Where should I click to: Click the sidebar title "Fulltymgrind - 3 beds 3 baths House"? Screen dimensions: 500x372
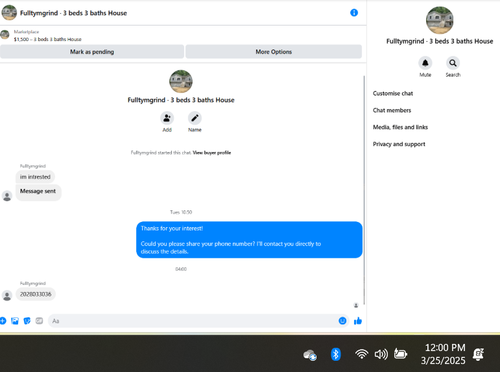pyautogui.click(x=440, y=41)
